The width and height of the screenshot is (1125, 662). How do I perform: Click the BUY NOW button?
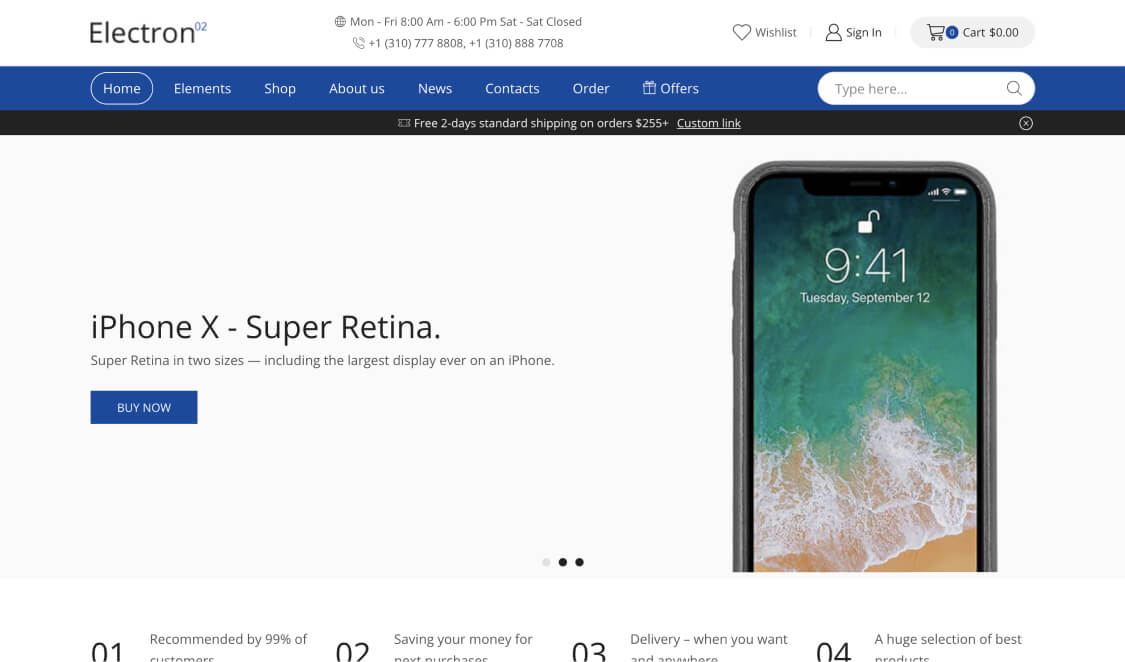click(x=143, y=407)
